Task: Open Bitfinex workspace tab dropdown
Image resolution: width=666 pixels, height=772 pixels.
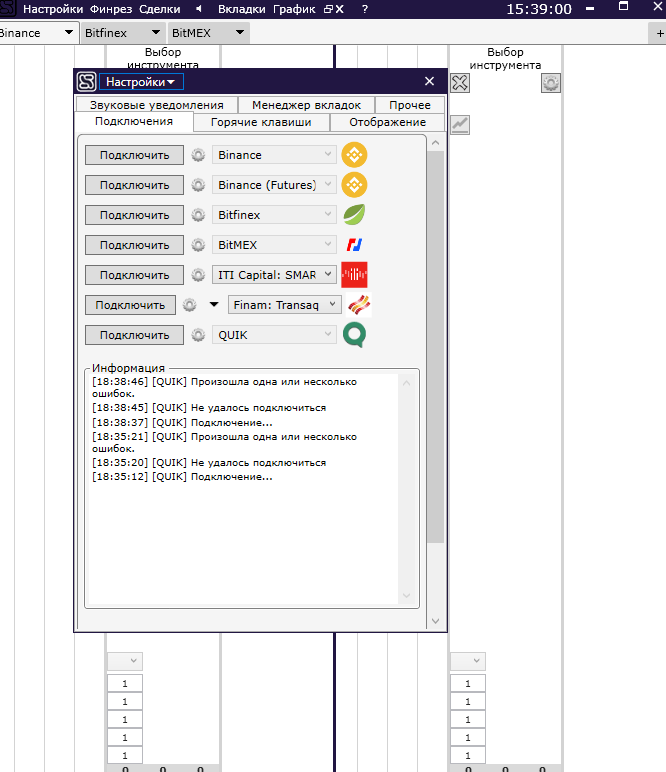Action: pyautogui.click(x=156, y=32)
